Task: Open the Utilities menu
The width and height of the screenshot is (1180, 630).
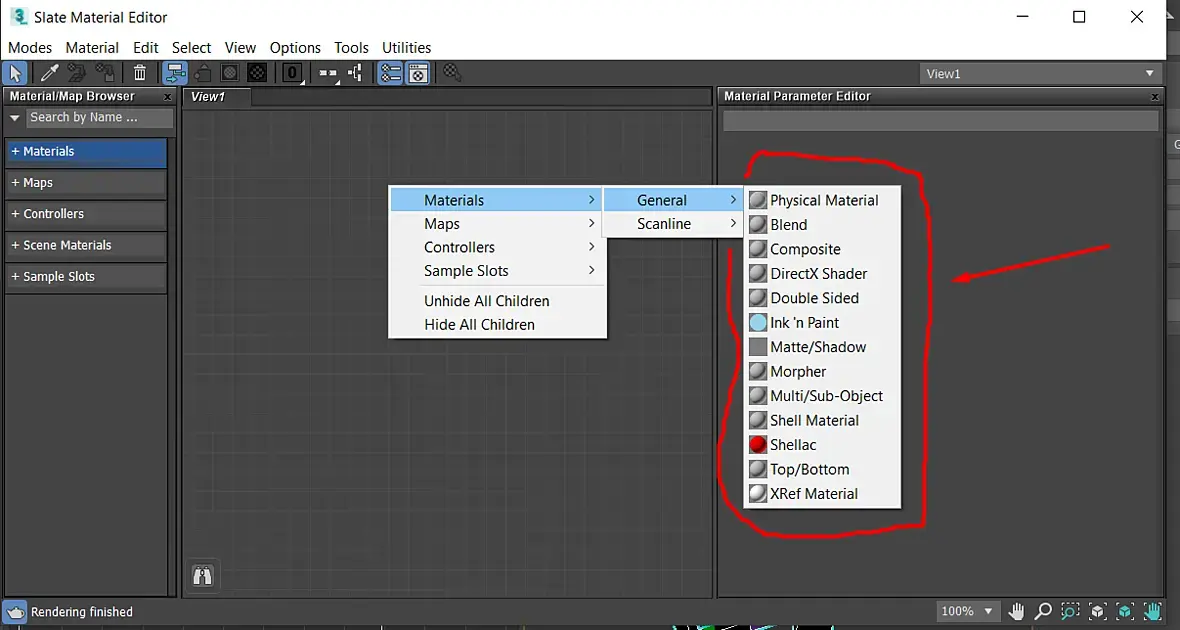Action: (406, 47)
